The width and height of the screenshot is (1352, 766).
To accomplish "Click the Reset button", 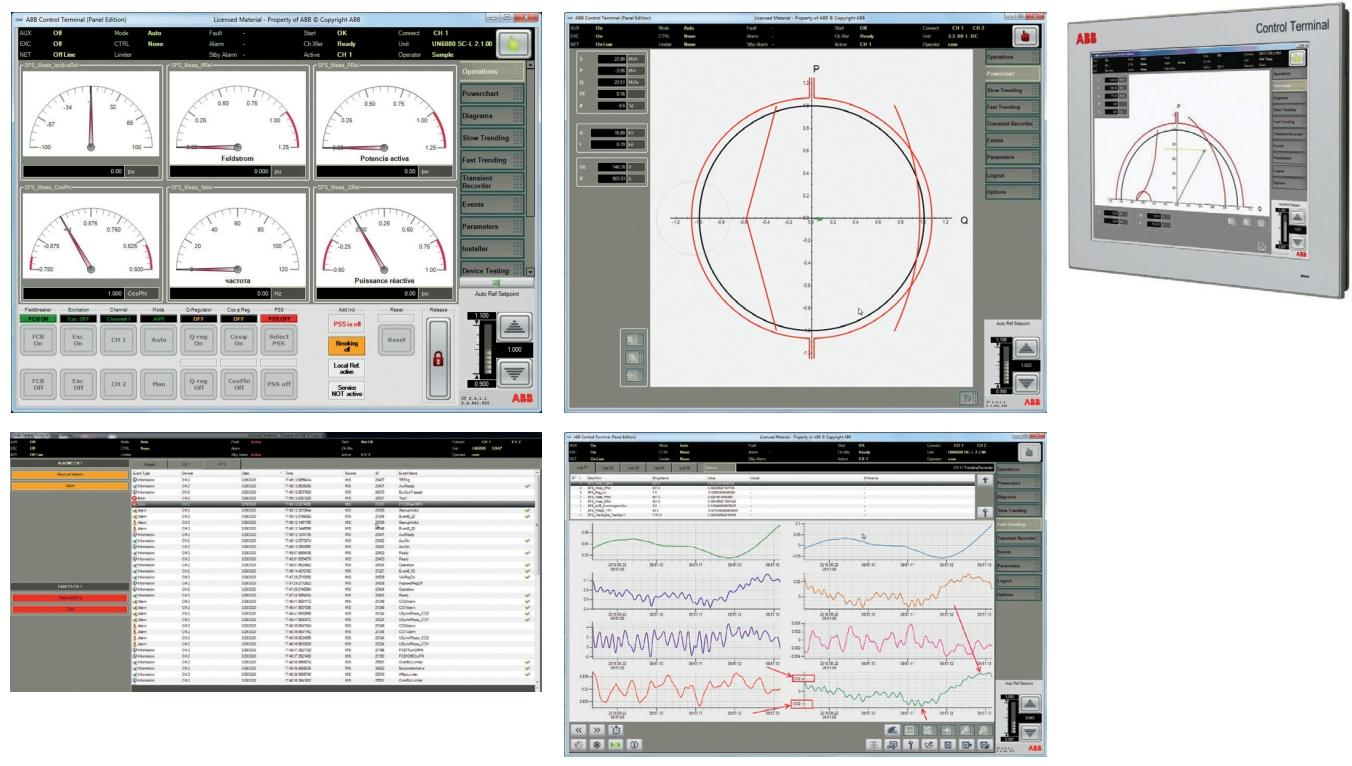I will click(x=395, y=341).
